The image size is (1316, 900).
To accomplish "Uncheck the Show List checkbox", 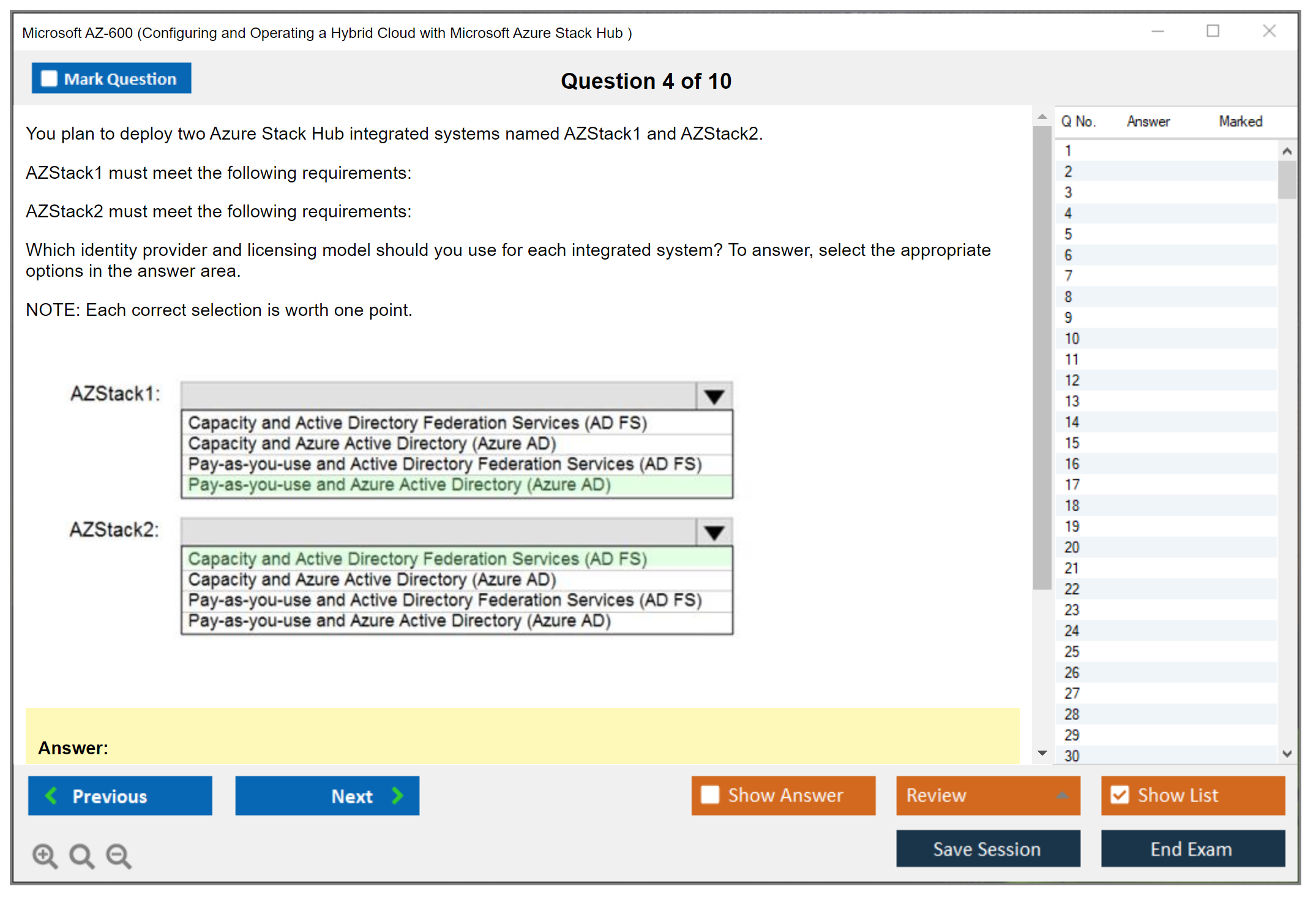I will coord(1120,795).
